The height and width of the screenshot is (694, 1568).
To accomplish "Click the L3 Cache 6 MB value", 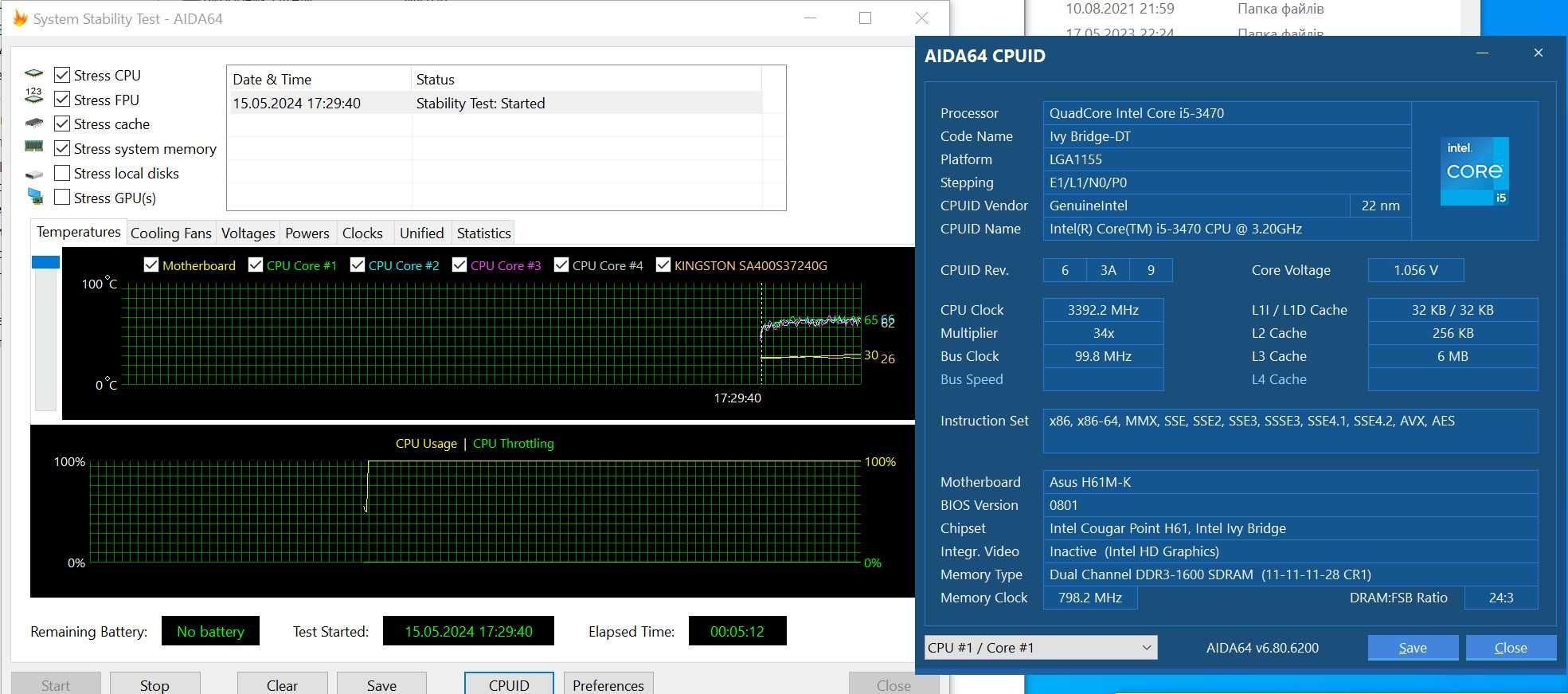I will 1453,356.
